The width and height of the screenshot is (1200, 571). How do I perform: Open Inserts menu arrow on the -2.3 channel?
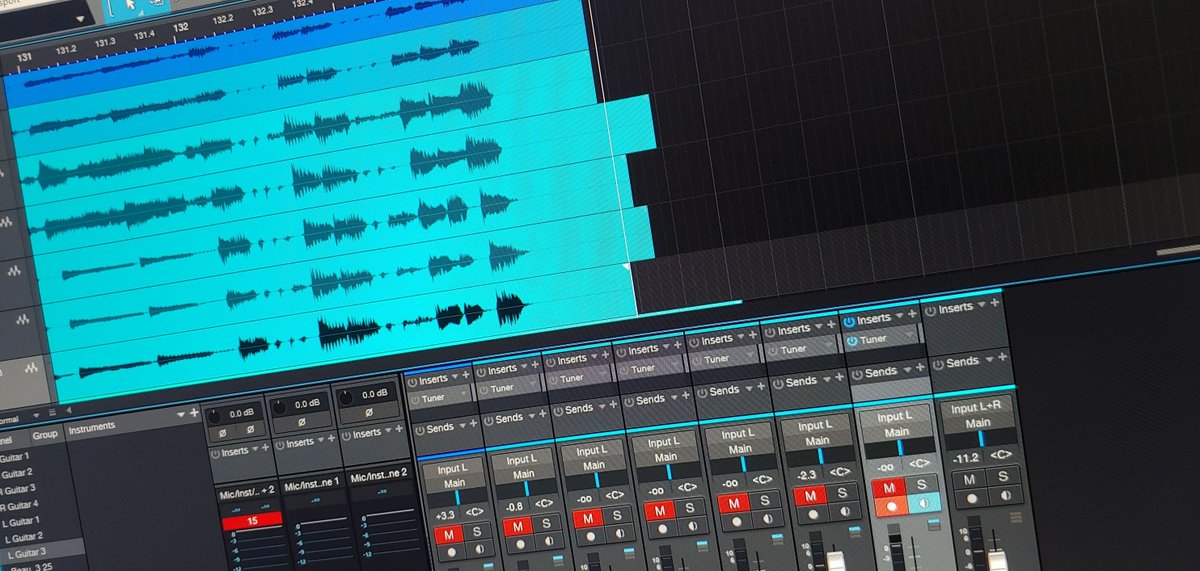point(817,327)
